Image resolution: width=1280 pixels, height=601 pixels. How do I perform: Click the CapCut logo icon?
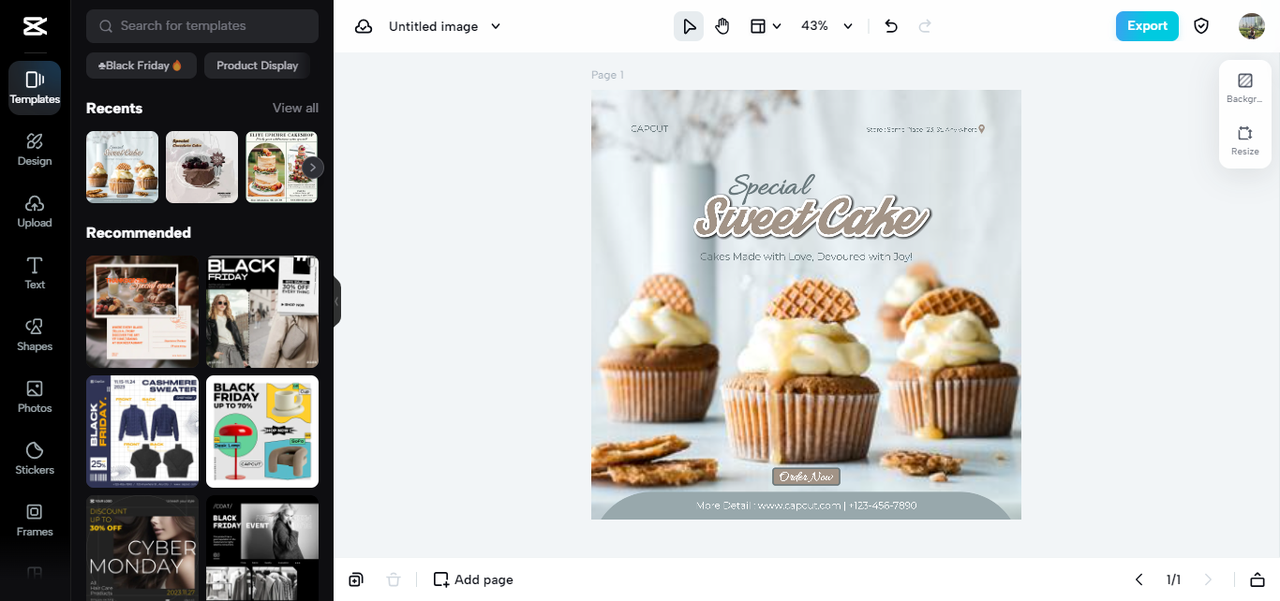coord(34,26)
